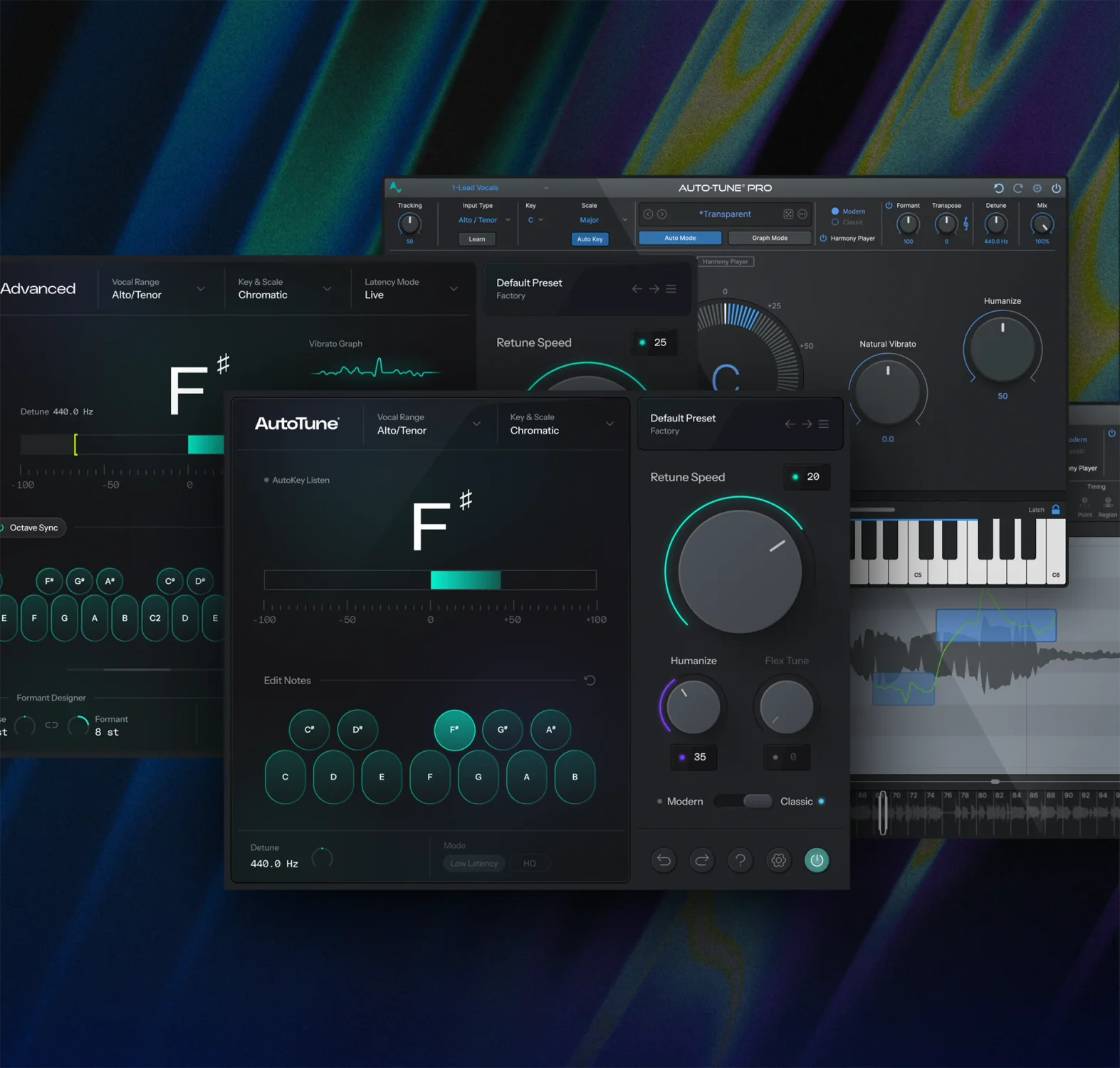Click the Auto Key button
1120x1068 pixels.
[x=590, y=239]
